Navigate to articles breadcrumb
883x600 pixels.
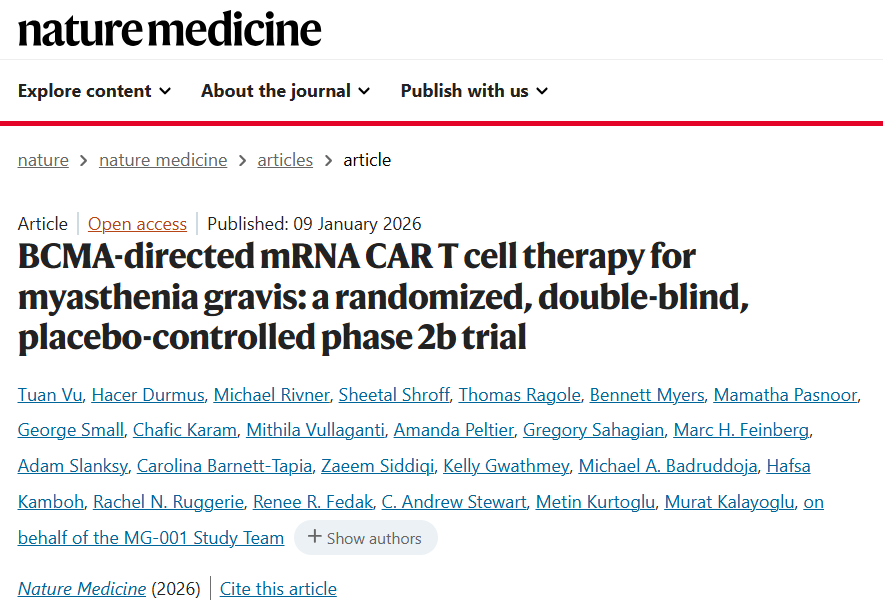pos(285,160)
